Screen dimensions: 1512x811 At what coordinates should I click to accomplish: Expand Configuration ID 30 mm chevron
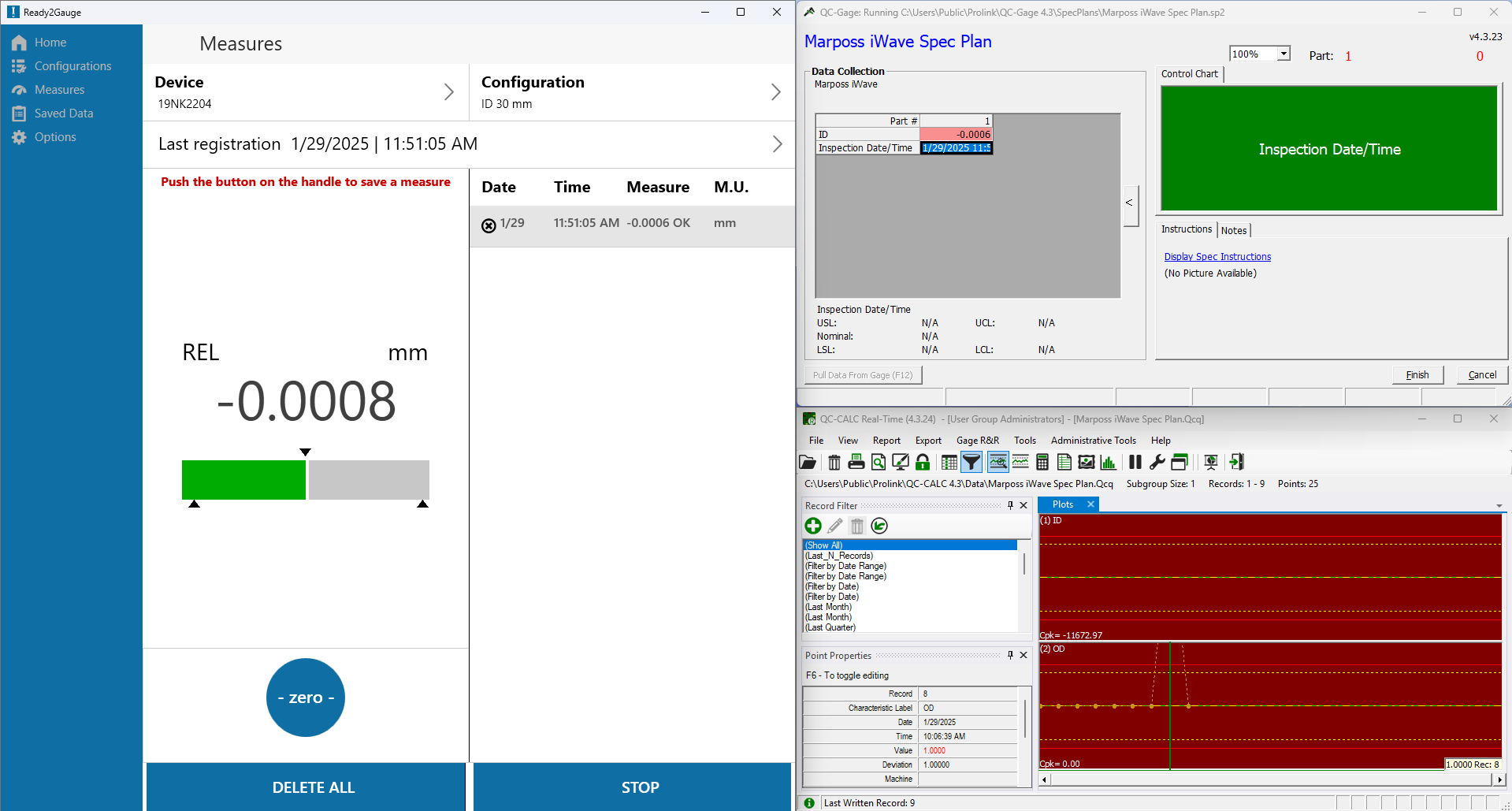click(775, 92)
